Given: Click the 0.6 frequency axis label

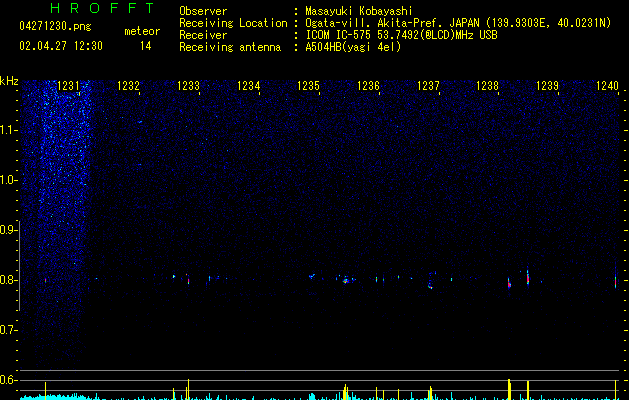Looking at the screenshot, I should pos(8,380).
